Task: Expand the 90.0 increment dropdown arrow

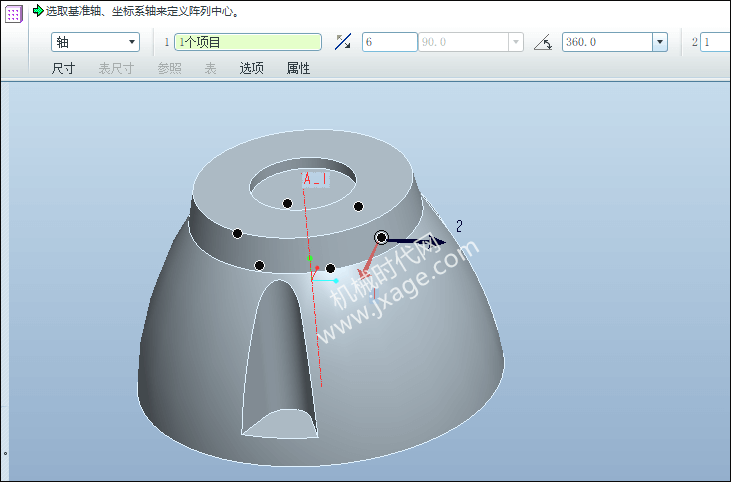Action: pyautogui.click(x=516, y=42)
